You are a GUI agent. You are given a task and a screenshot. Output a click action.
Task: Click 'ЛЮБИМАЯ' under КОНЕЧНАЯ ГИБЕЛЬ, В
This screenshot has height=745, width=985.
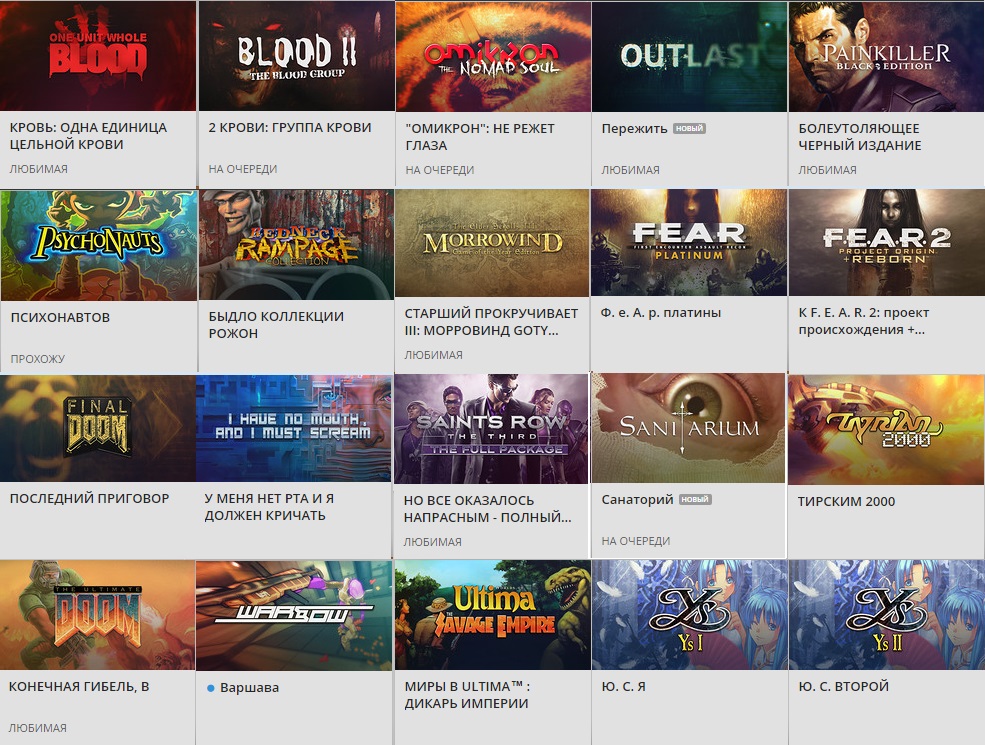point(38,728)
